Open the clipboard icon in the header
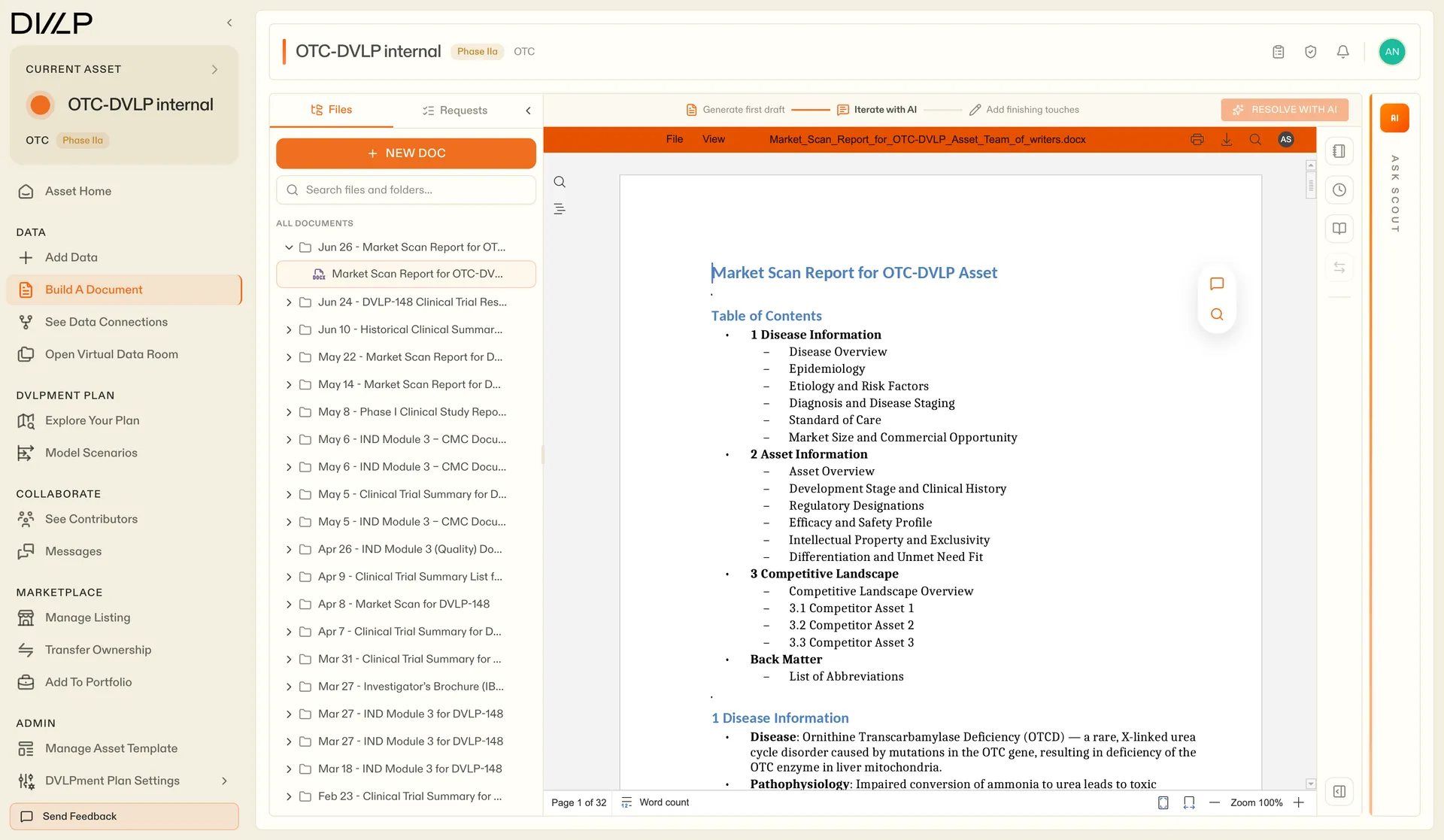 (x=1278, y=52)
